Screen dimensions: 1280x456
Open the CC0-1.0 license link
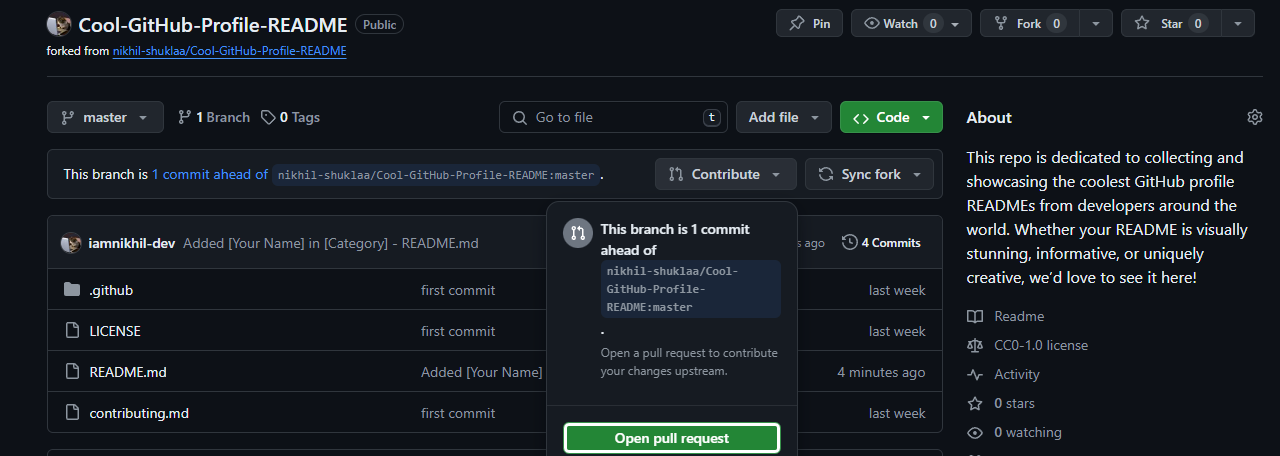1040,345
